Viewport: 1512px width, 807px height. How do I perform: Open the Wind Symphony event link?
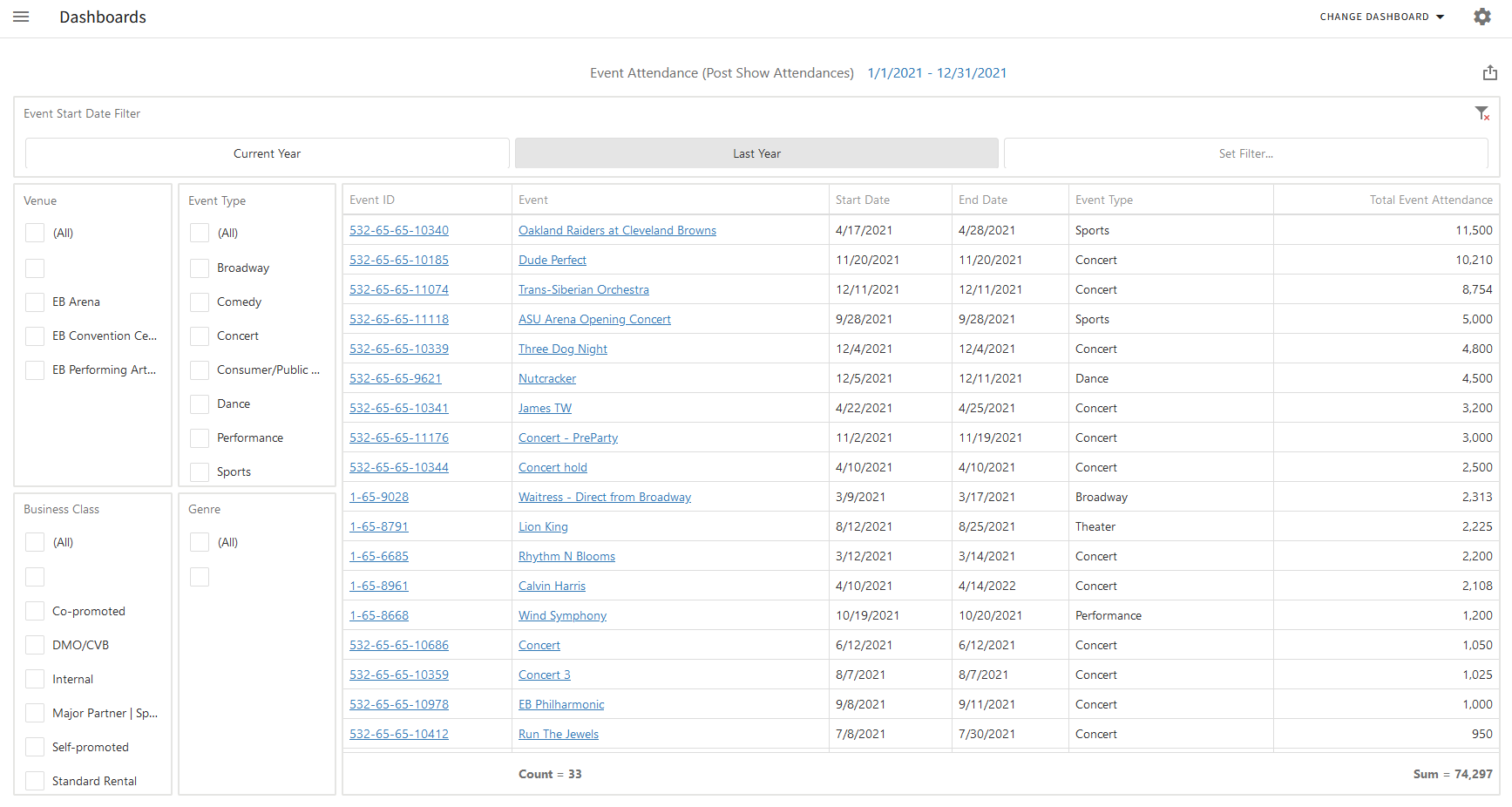click(562, 615)
